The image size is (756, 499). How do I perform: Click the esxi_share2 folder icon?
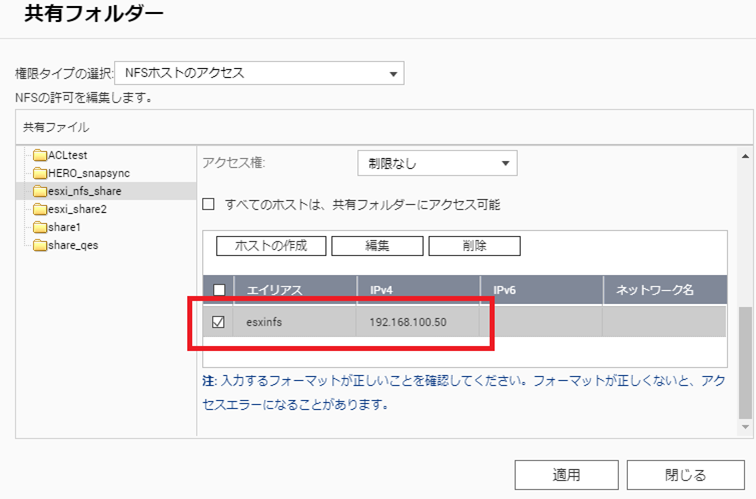pos(40,209)
